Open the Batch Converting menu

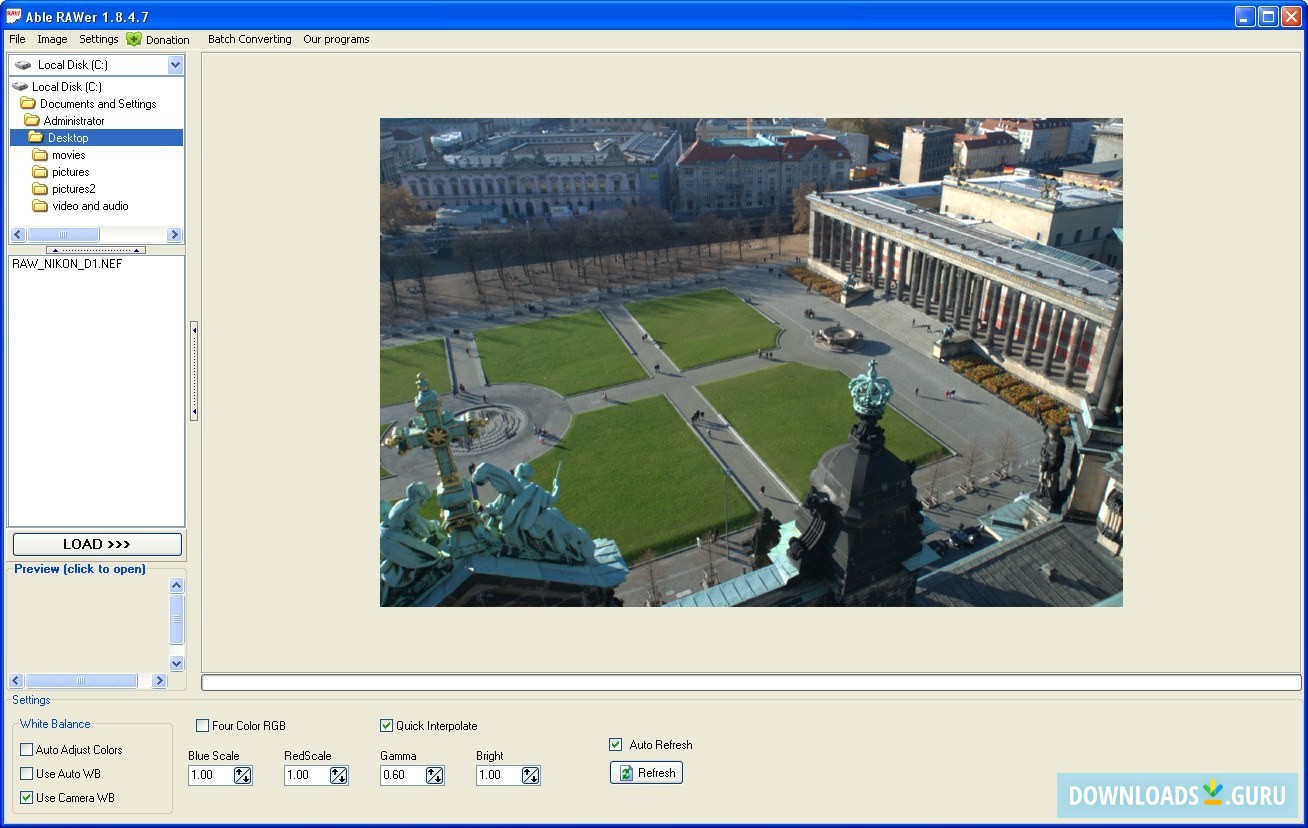pos(250,39)
